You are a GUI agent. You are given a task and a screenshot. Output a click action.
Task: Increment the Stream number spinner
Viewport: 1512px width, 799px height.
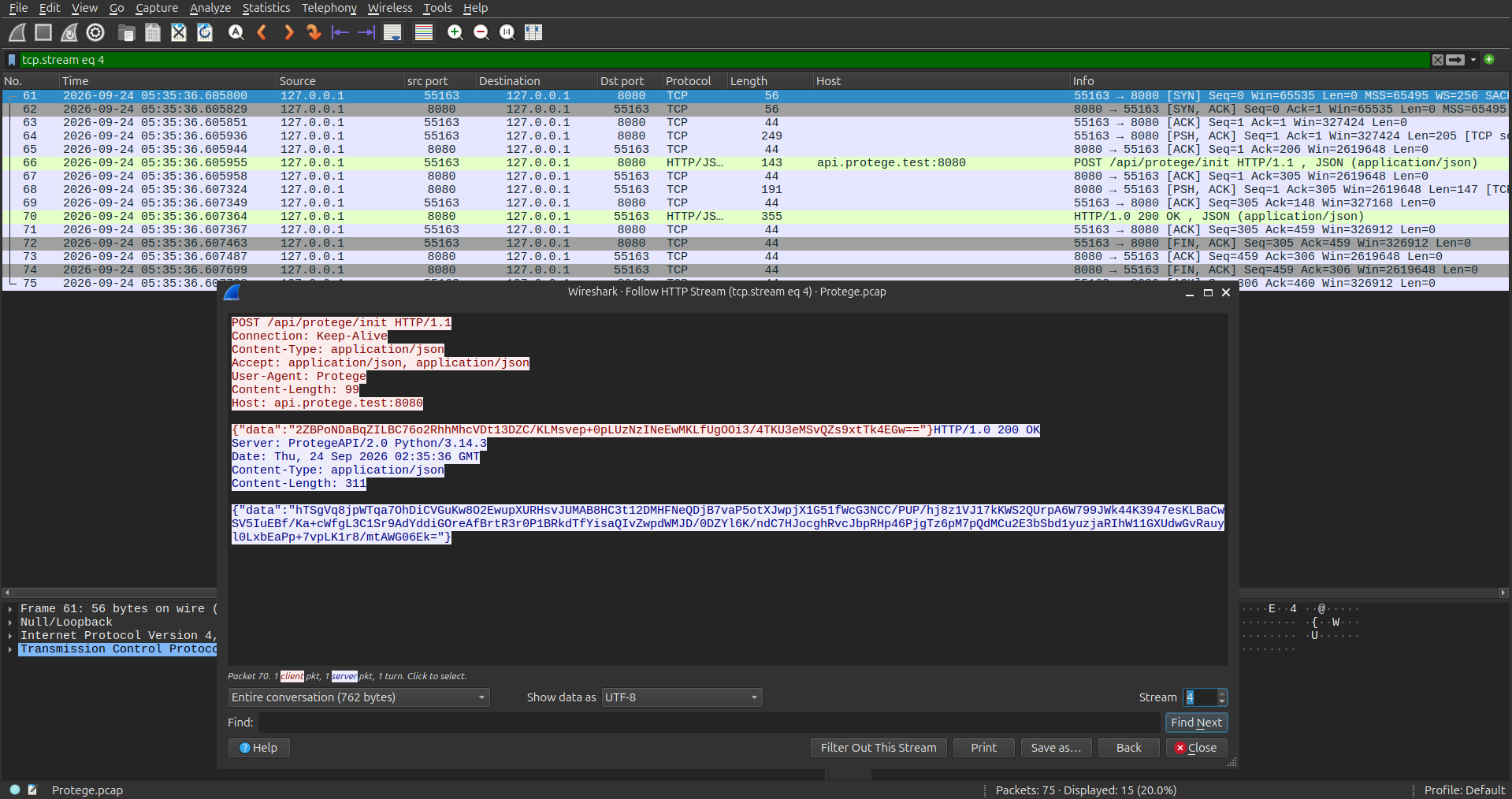click(x=1222, y=693)
